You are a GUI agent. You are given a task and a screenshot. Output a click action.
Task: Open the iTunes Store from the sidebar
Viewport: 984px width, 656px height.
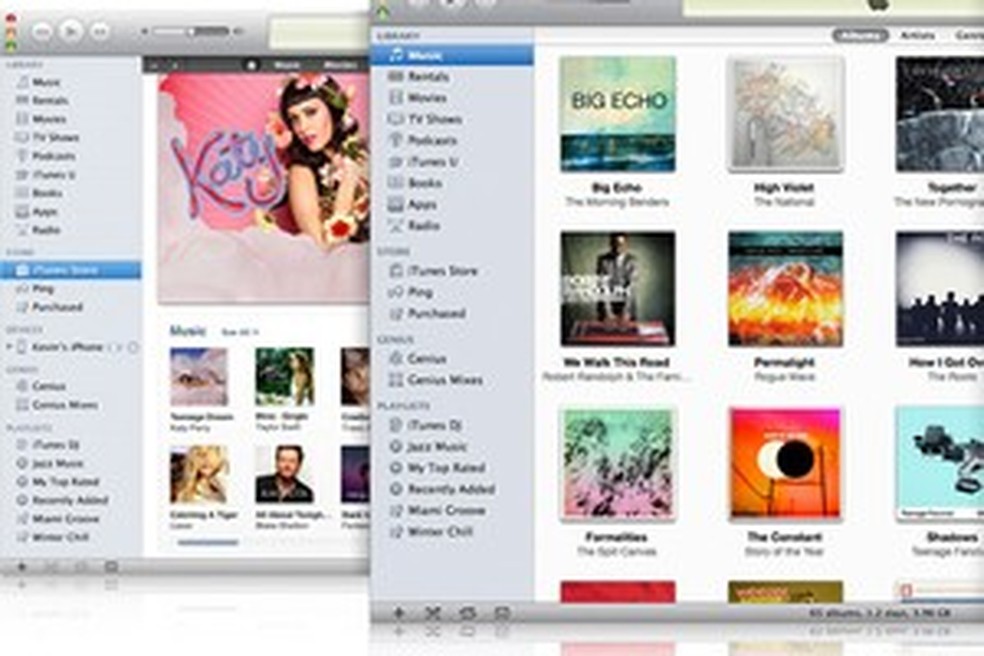(437, 269)
